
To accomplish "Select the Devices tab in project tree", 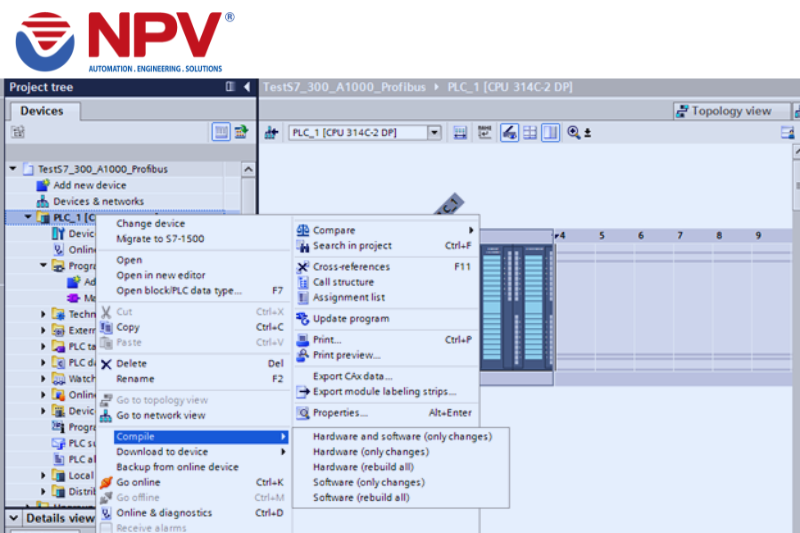I will coord(41,111).
